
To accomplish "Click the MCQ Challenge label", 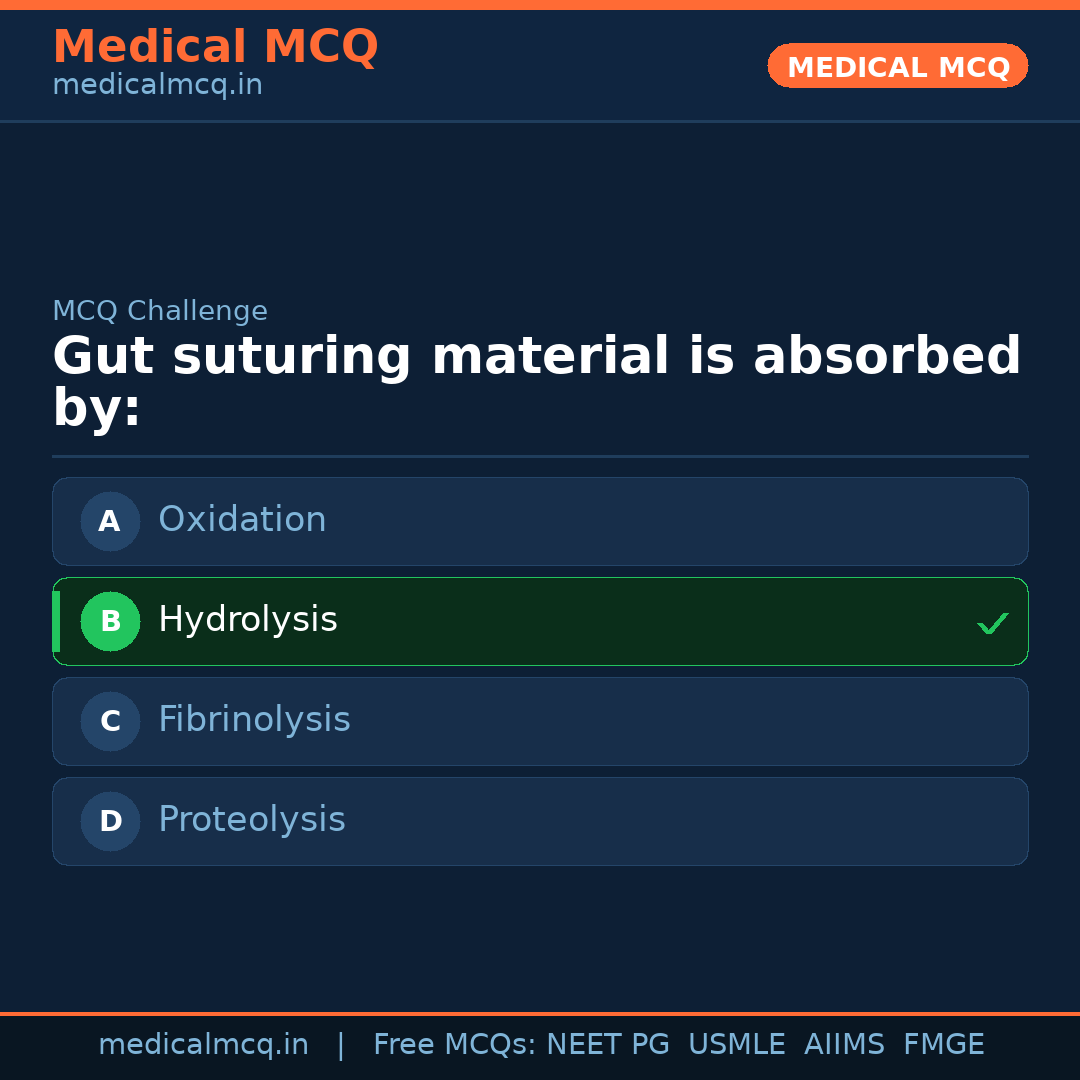I will click(x=160, y=311).
